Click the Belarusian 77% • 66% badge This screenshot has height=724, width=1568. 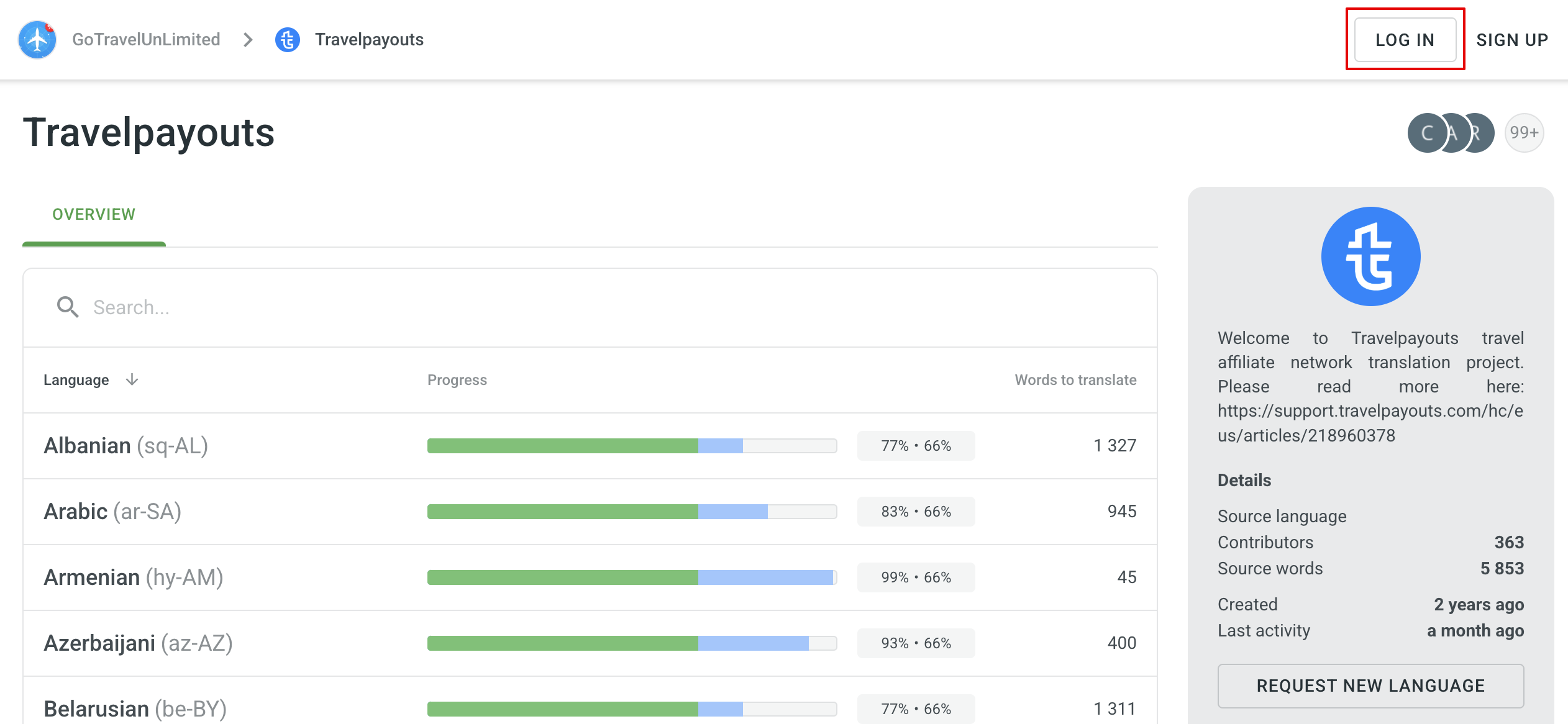pos(916,708)
